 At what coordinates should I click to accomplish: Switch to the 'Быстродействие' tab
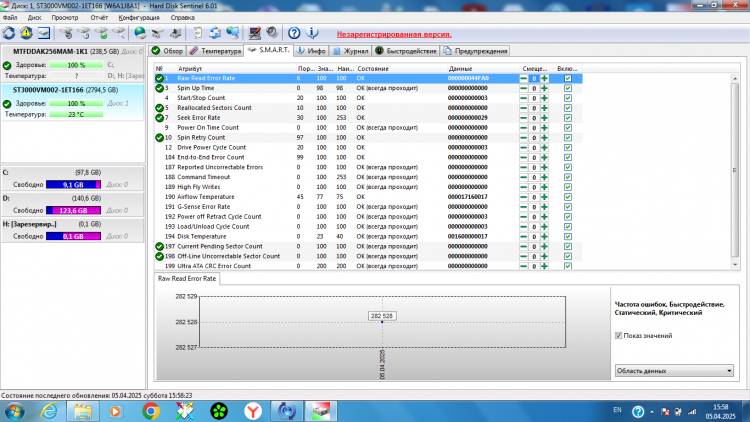pos(406,51)
